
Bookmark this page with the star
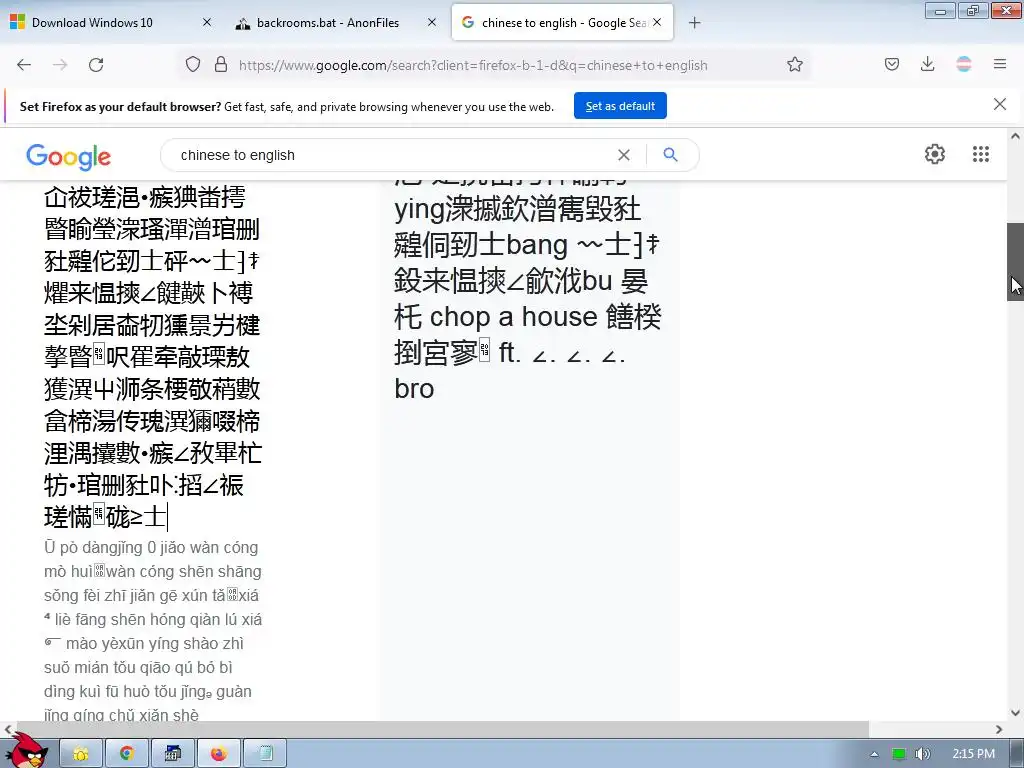tap(794, 64)
